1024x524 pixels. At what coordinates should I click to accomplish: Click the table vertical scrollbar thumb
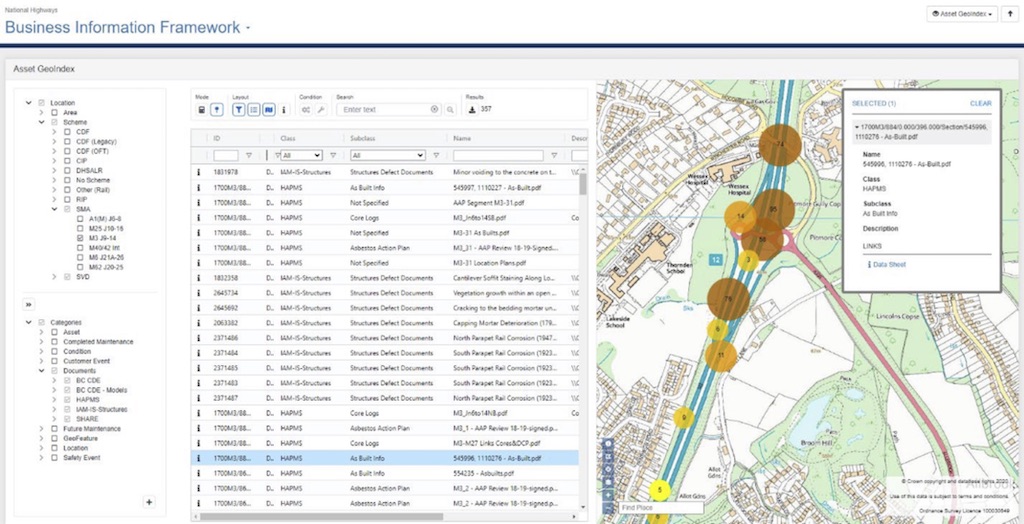(583, 184)
